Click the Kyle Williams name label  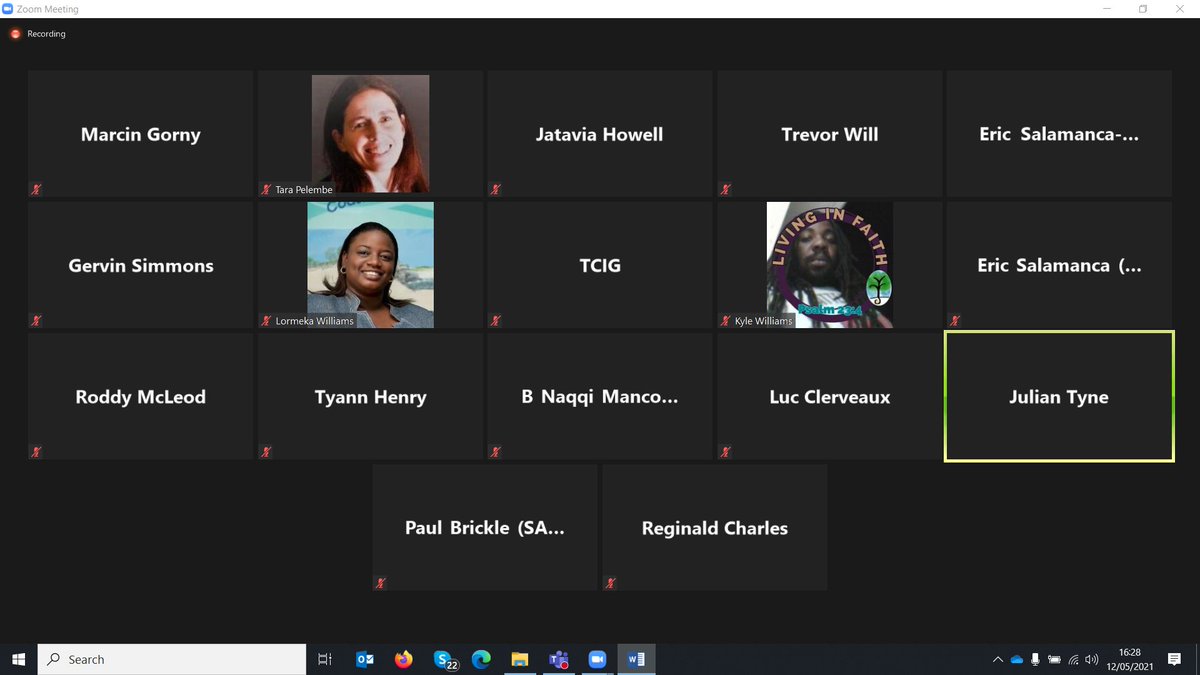point(763,321)
